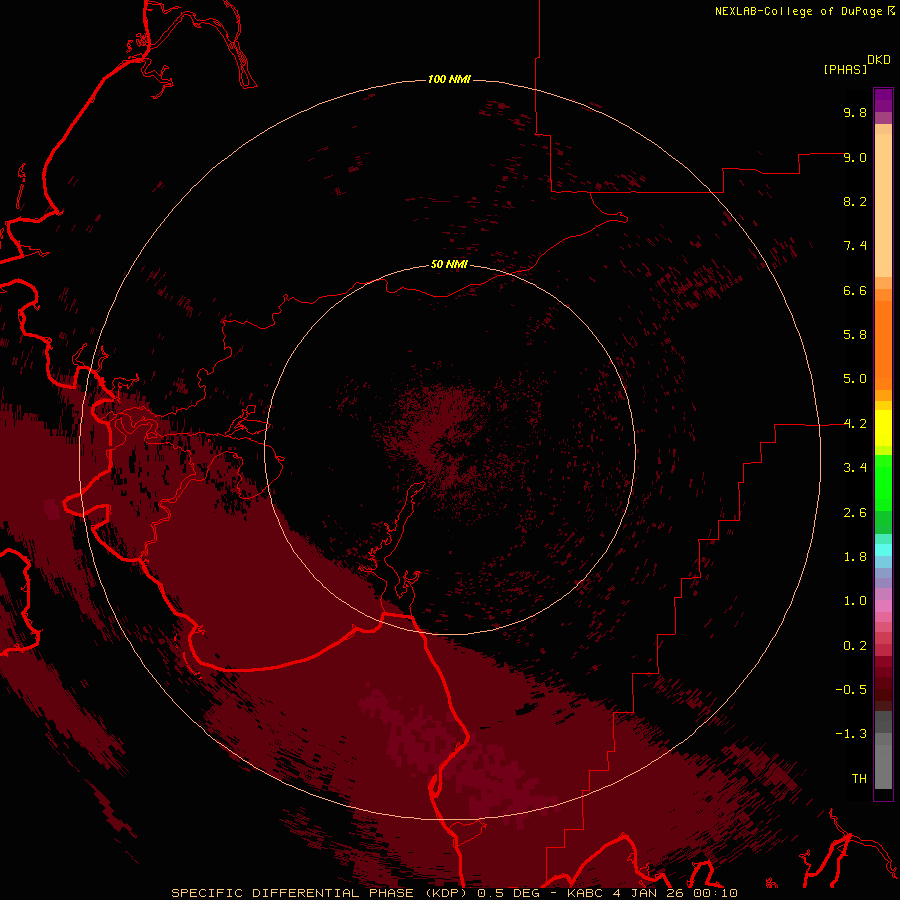Screen dimensions: 900x900
Task: Click the 5.8 color scale value
Action: coord(855,335)
